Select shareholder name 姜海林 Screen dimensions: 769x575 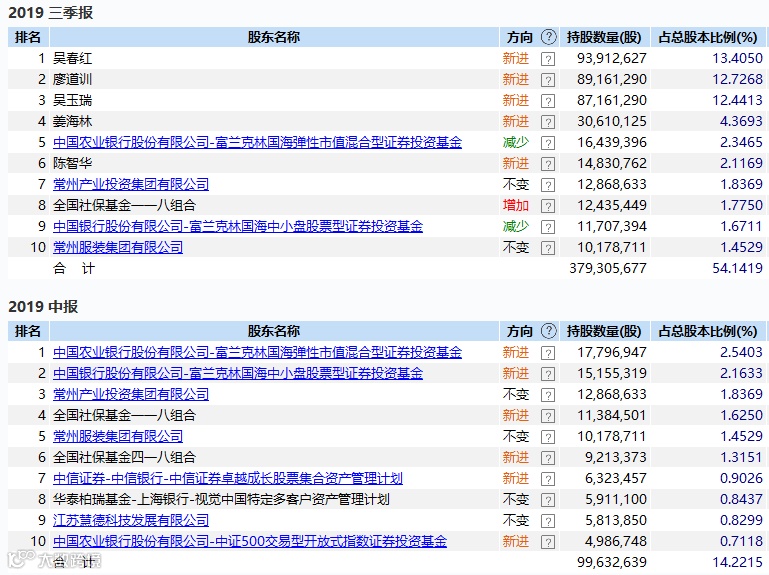click(x=73, y=121)
